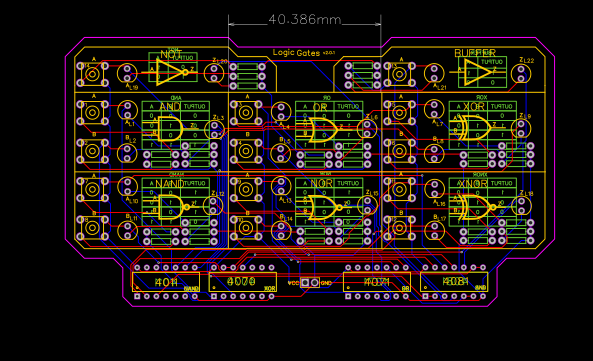
Task: Select the AL4 input LED
Action: tap(281, 112)
